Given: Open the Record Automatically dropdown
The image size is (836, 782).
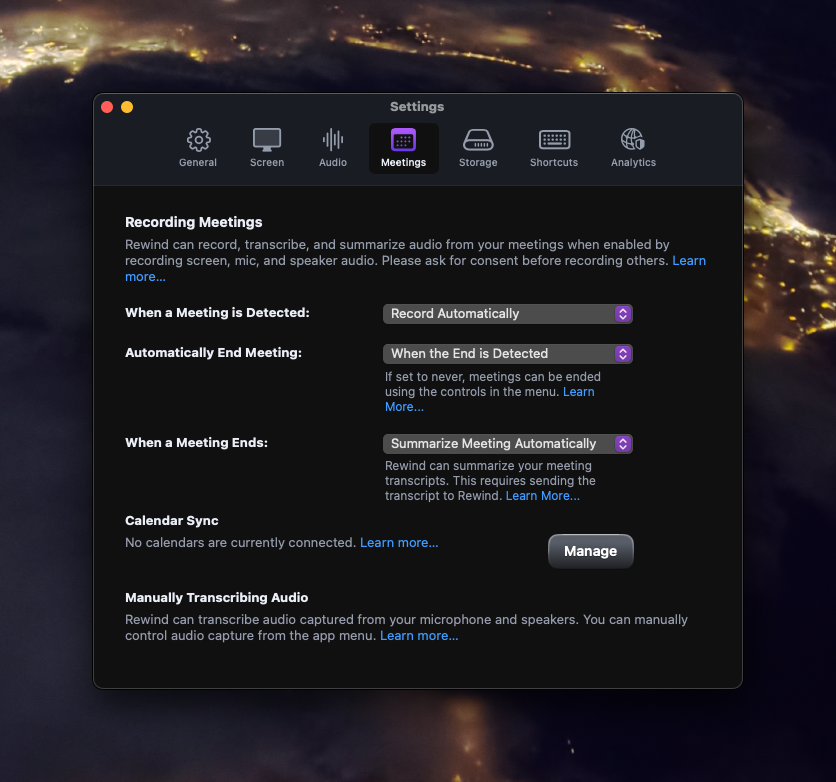Looking at the screenshot, I should click(508, 314).
